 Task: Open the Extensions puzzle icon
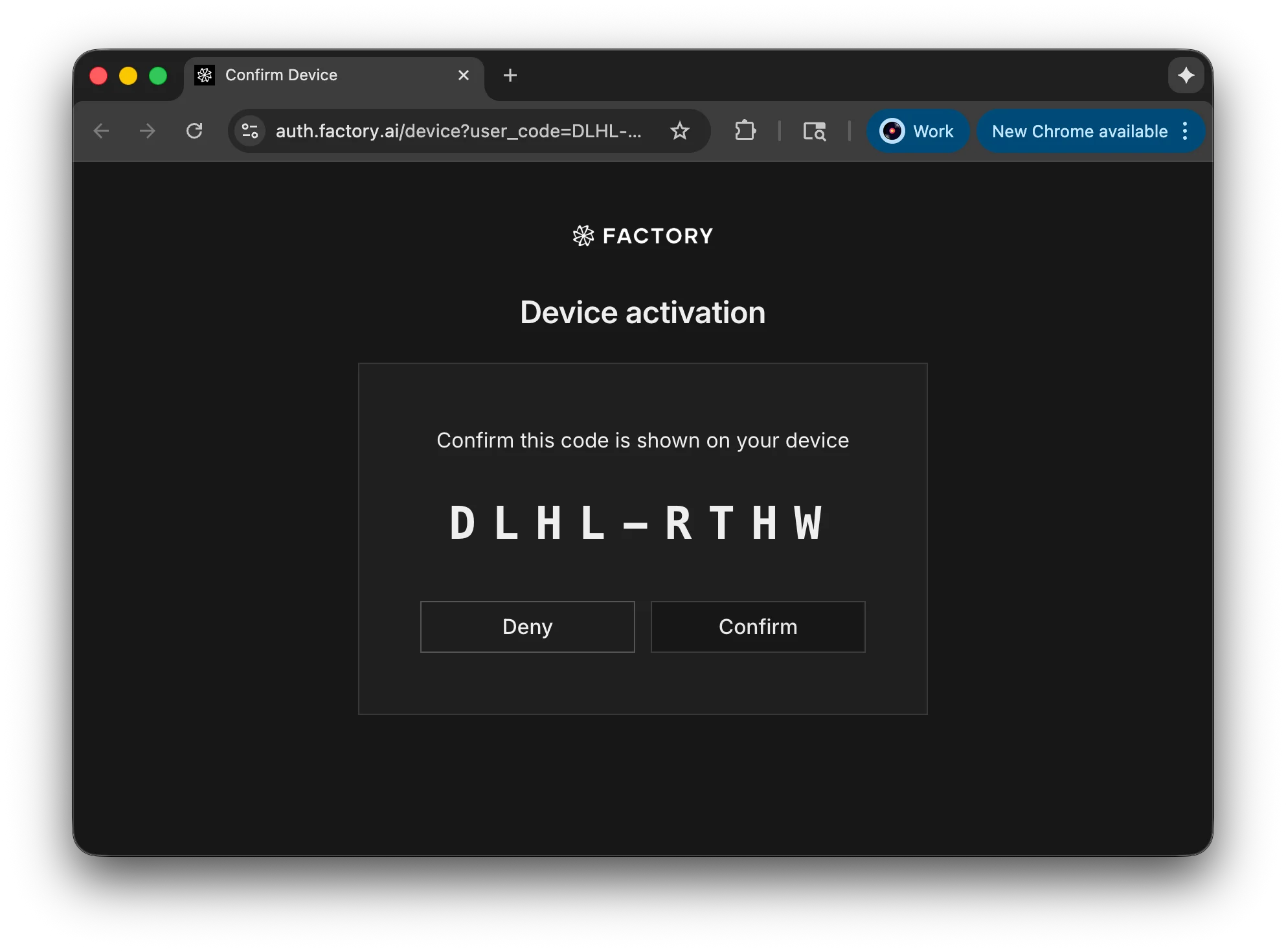(x=745, y=131)
